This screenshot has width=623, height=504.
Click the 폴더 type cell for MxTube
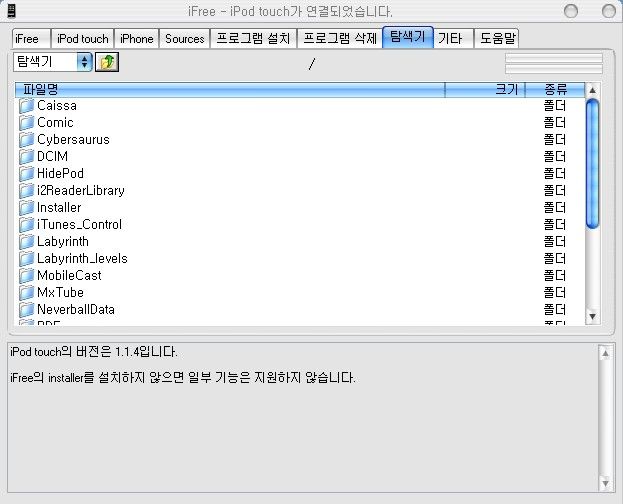coord(555,293)
